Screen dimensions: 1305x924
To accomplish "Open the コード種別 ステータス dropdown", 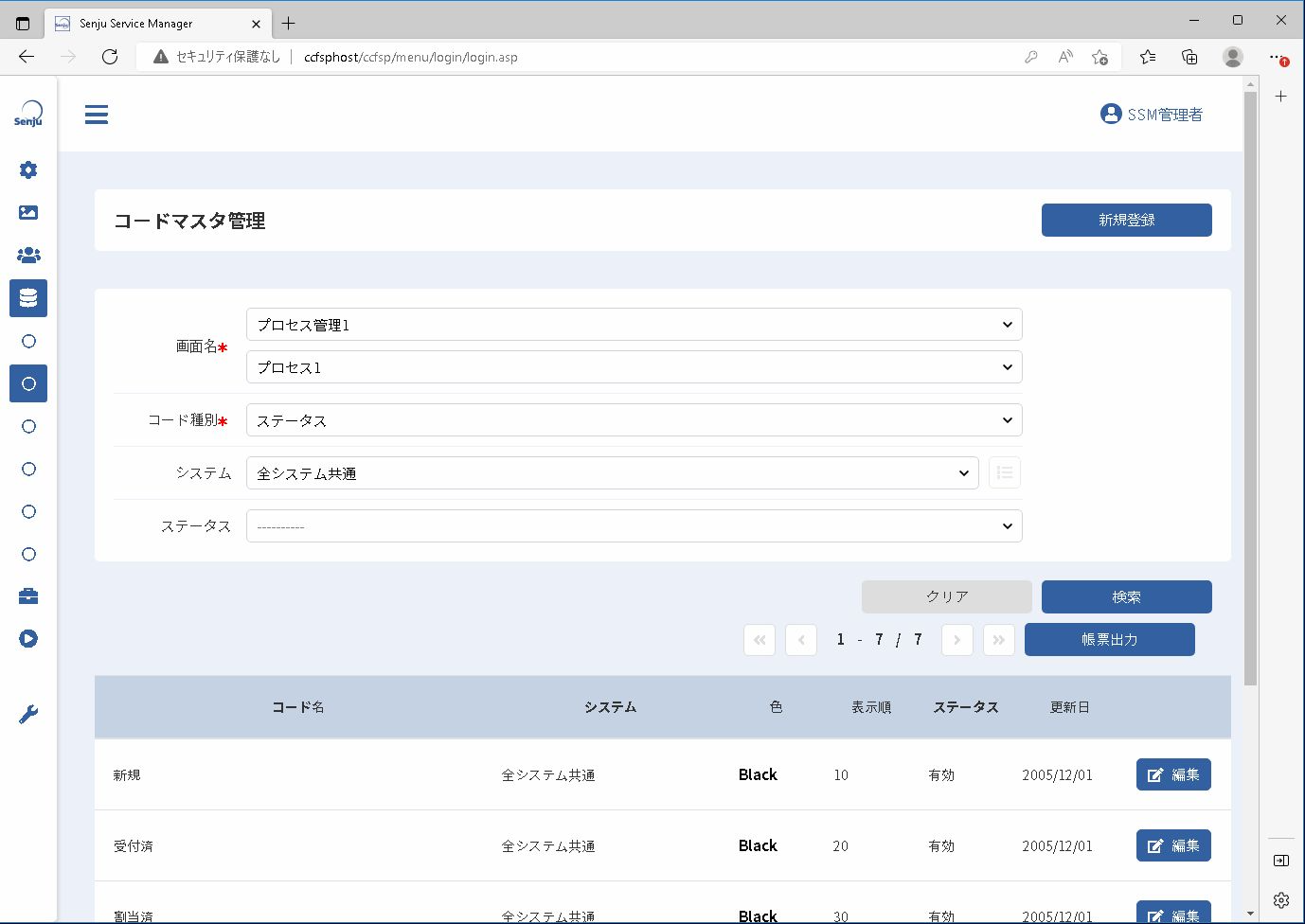I will tap(635, 420).
